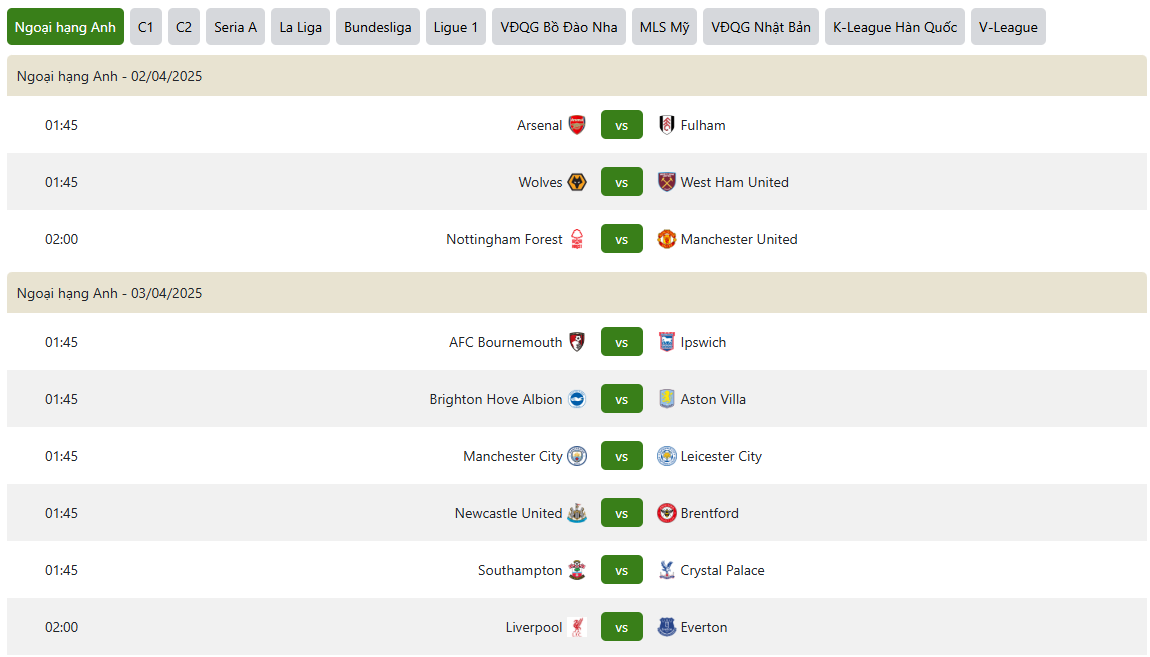Click the Crystal Palace eagle logo

tap(666, 570)
